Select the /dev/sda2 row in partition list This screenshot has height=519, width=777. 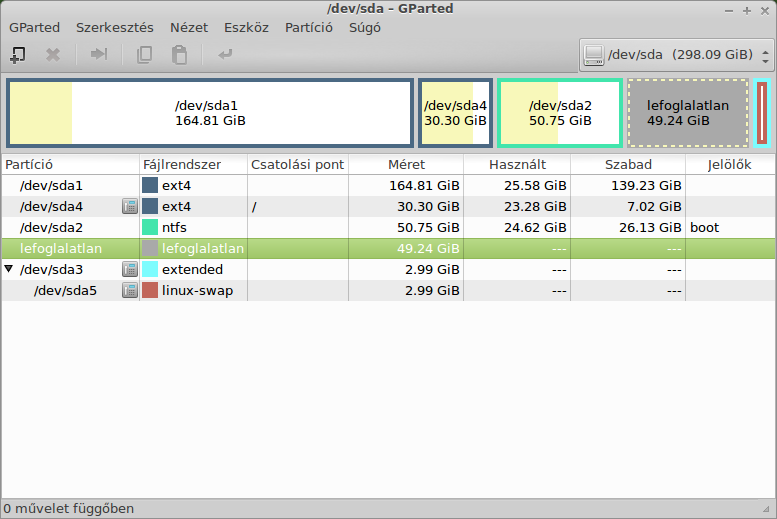388,227
